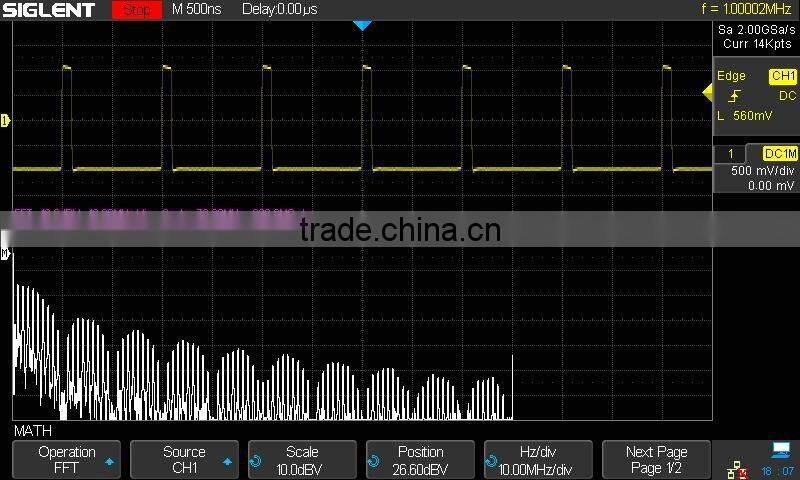The width and height of the screenshot is (800, 480).
Task: Click the blue trigger position marker
Action: [362, 26]
